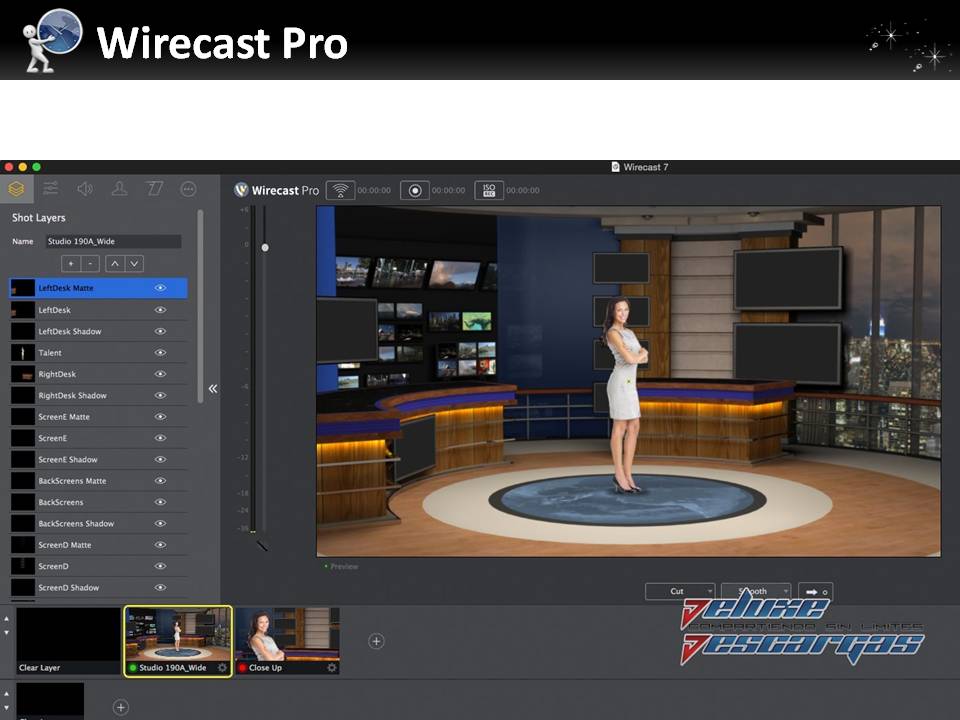Click the stream timer next to broadcast button
The width and height of the screenshot is (960, 720).
pyautogui.click(x=374, y=190)
